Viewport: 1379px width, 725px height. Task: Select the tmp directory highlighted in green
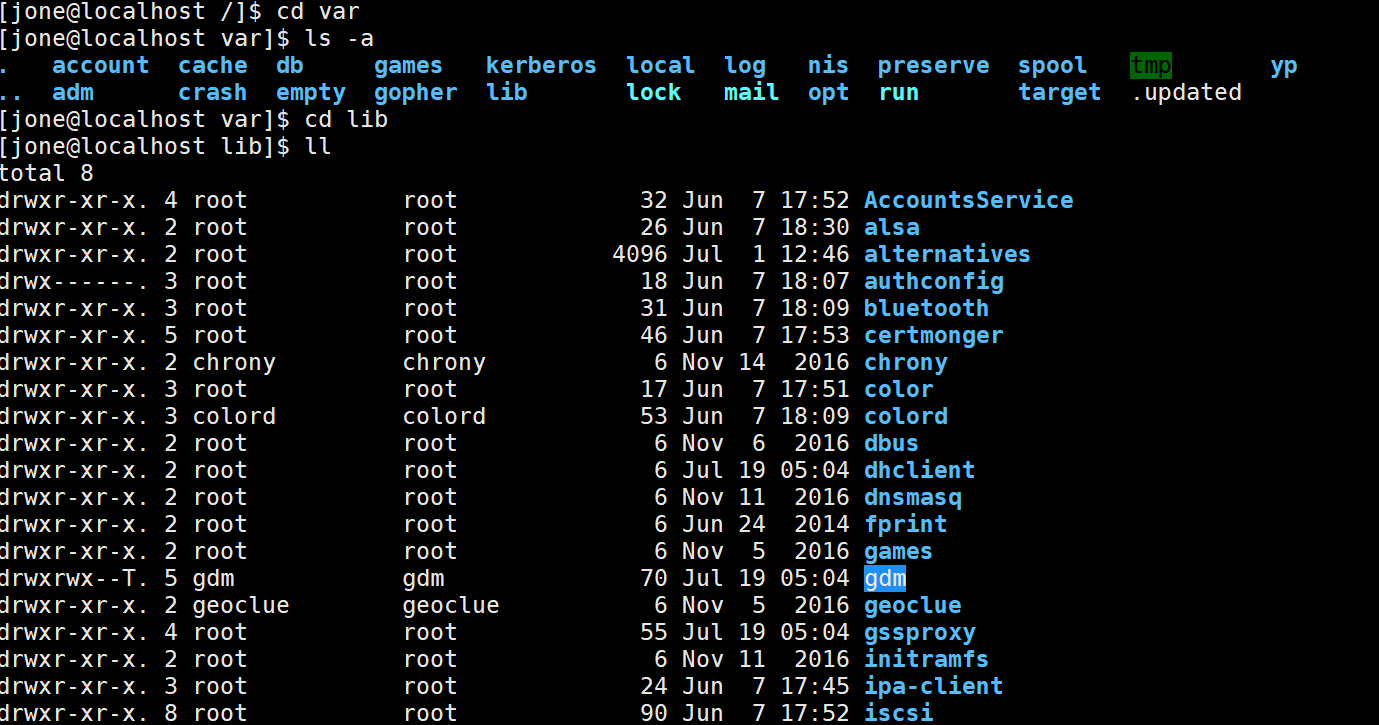(1149, 65)
